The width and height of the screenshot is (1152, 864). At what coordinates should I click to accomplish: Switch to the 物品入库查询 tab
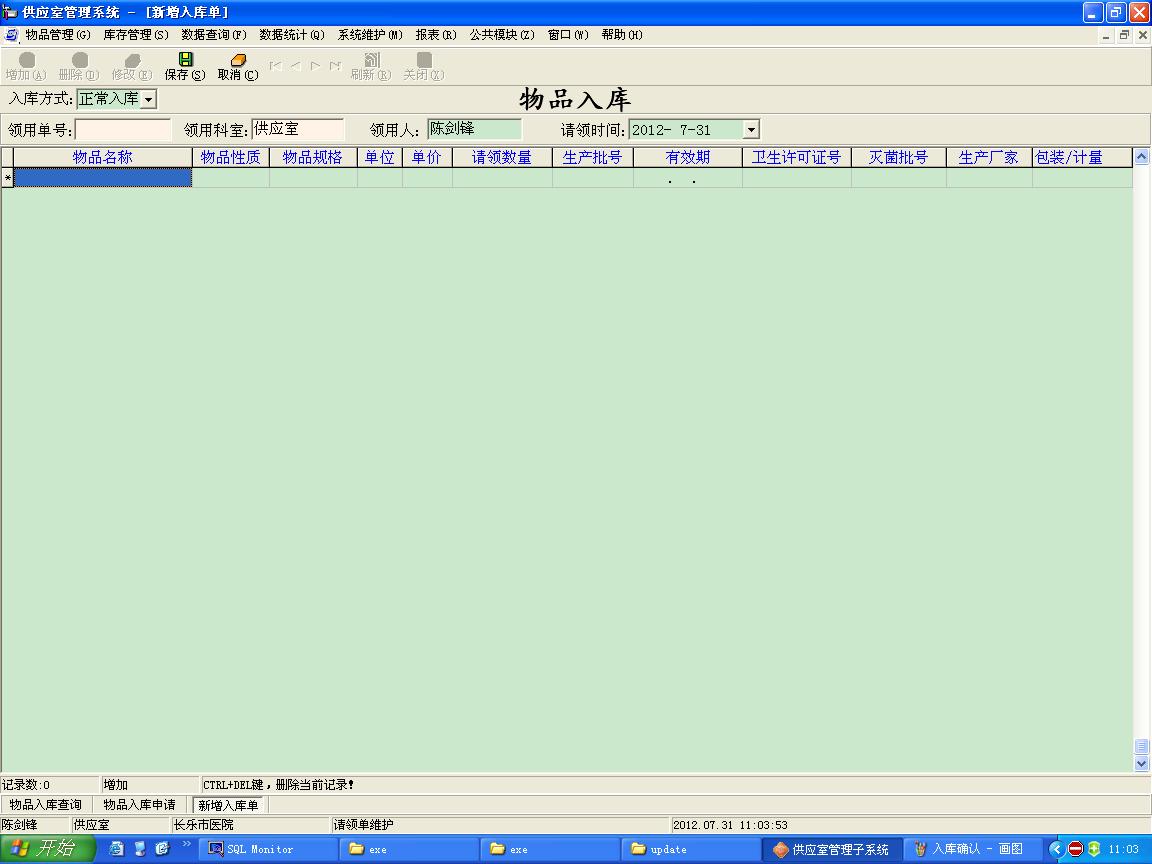pos(46,805)
